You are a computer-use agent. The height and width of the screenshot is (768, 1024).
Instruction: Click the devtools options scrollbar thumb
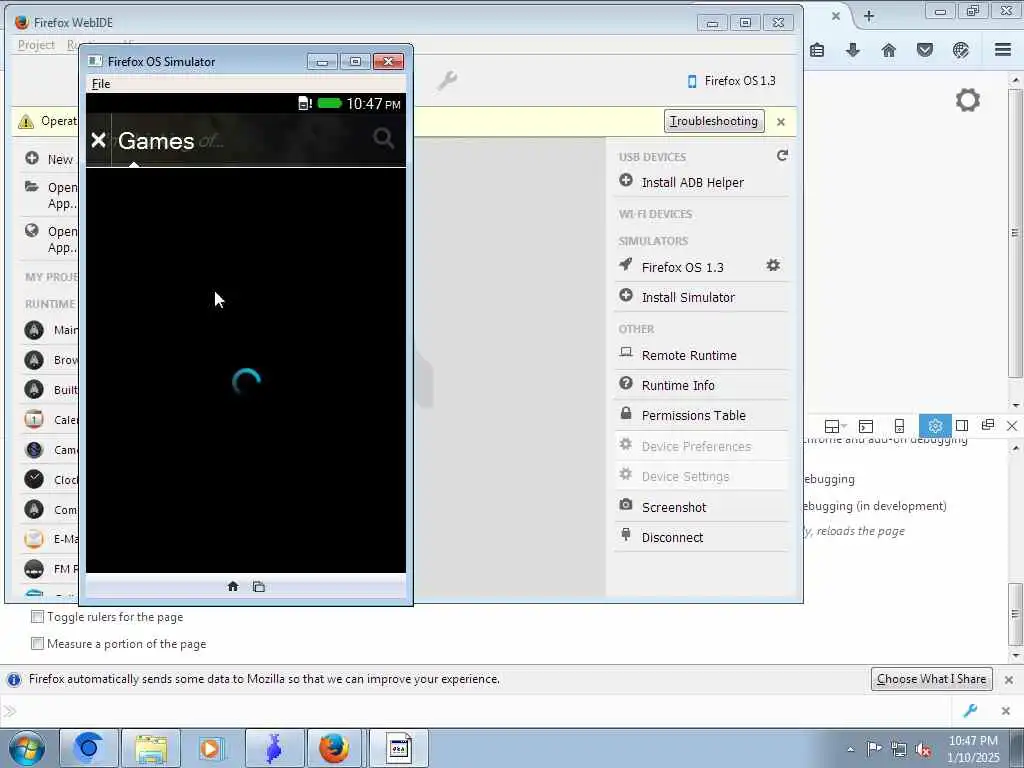1014,613
